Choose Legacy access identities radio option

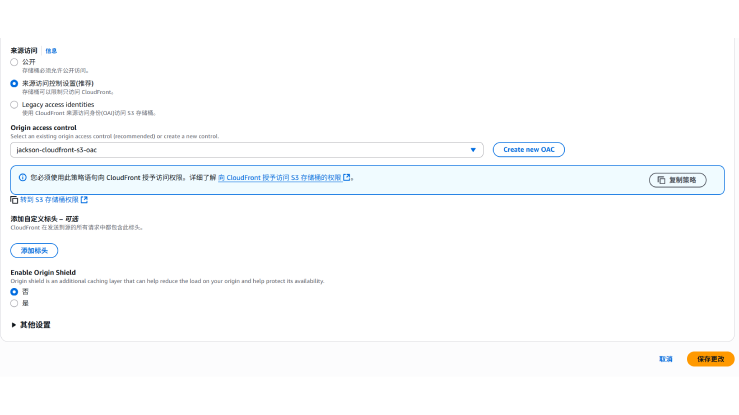pyautogui.click(x=14, y=104)
